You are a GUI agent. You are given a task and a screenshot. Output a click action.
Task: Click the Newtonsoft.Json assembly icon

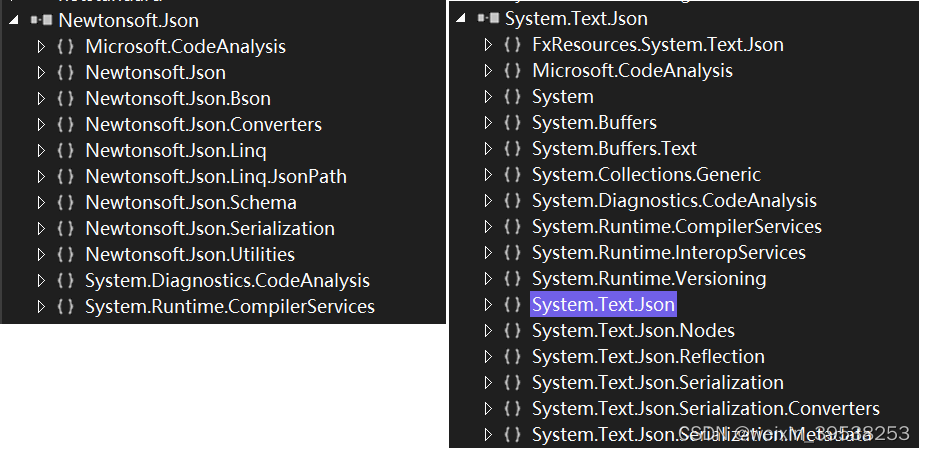point(41,21)
